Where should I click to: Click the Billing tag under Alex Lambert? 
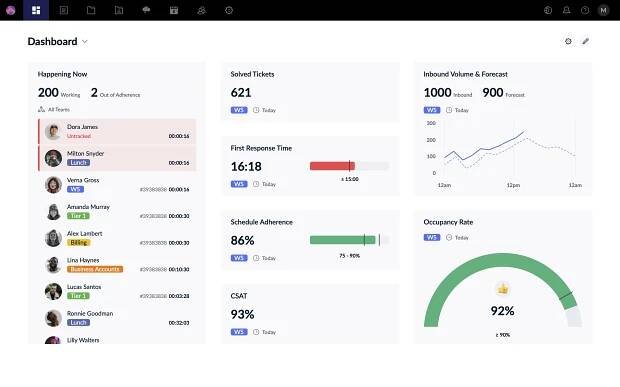click(x=78, y=242)
